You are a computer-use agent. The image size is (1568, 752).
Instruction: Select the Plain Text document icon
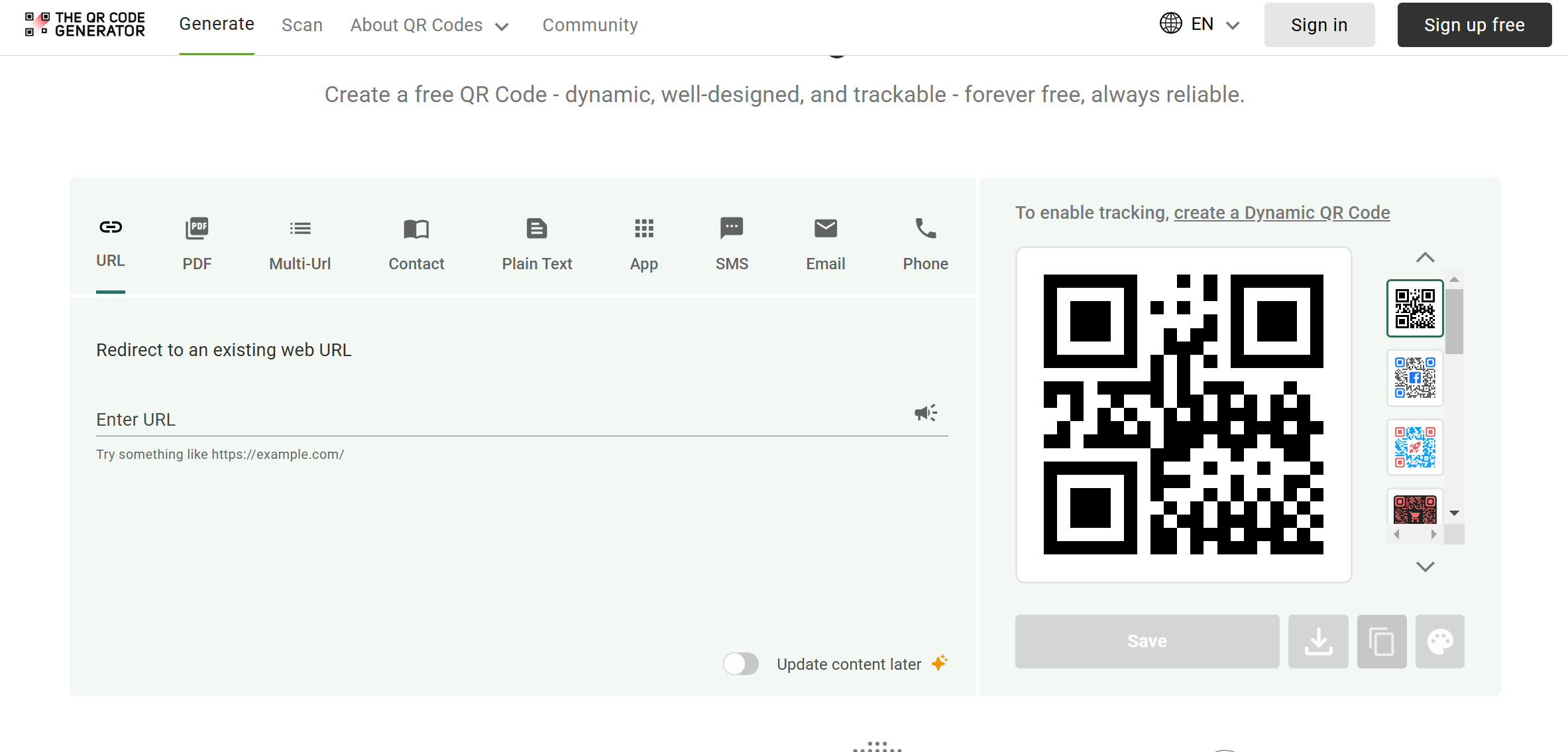click(x=537, y=229)
